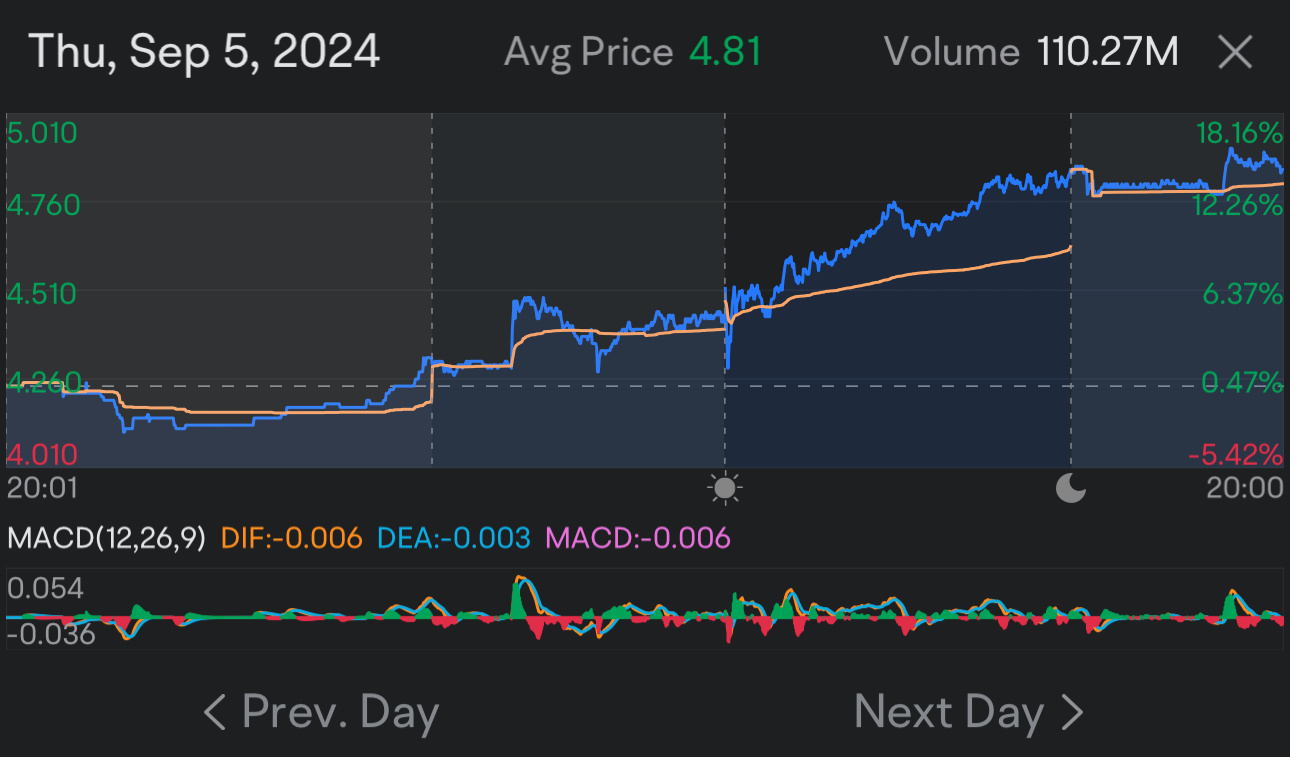Go to Prev. Day chart

tap(321, 712)
